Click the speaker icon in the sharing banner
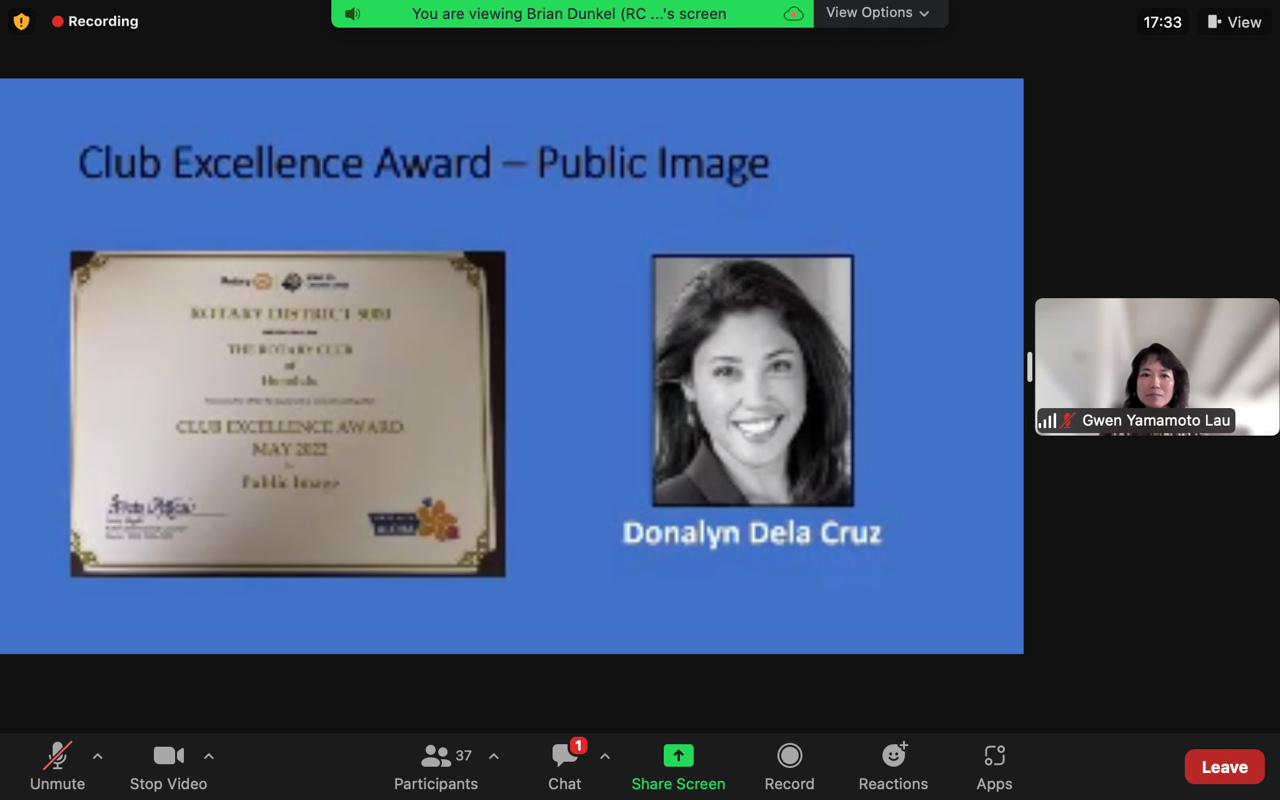The height and width of the screenshot is (800, 1280). [352, 14]
